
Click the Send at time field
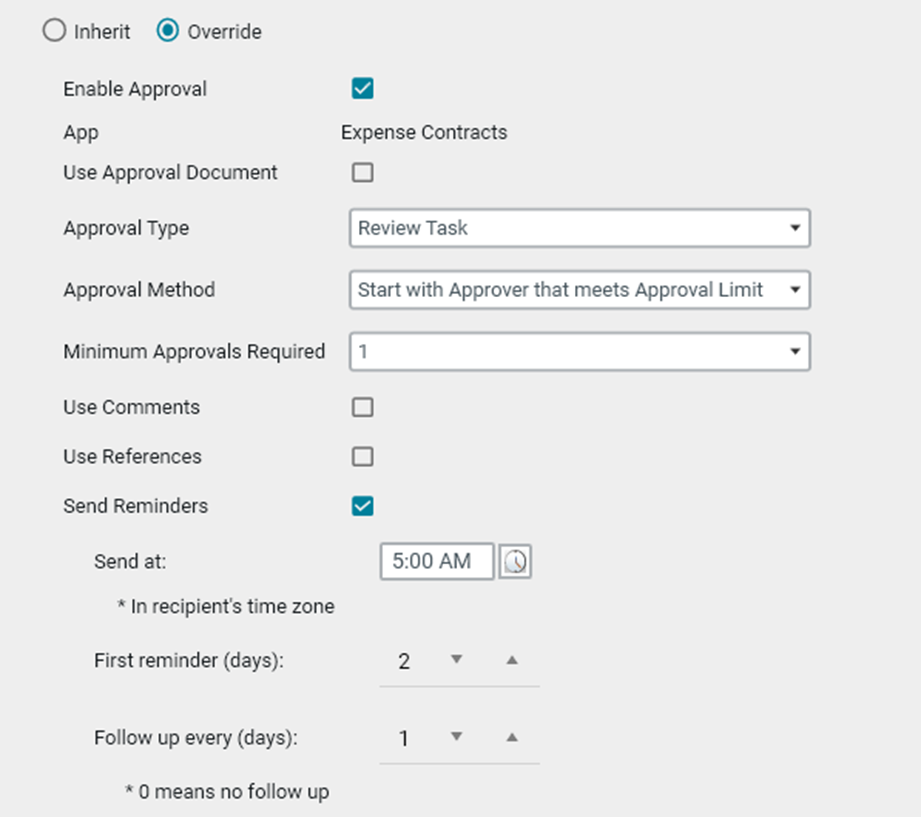[x=437, y=562]
